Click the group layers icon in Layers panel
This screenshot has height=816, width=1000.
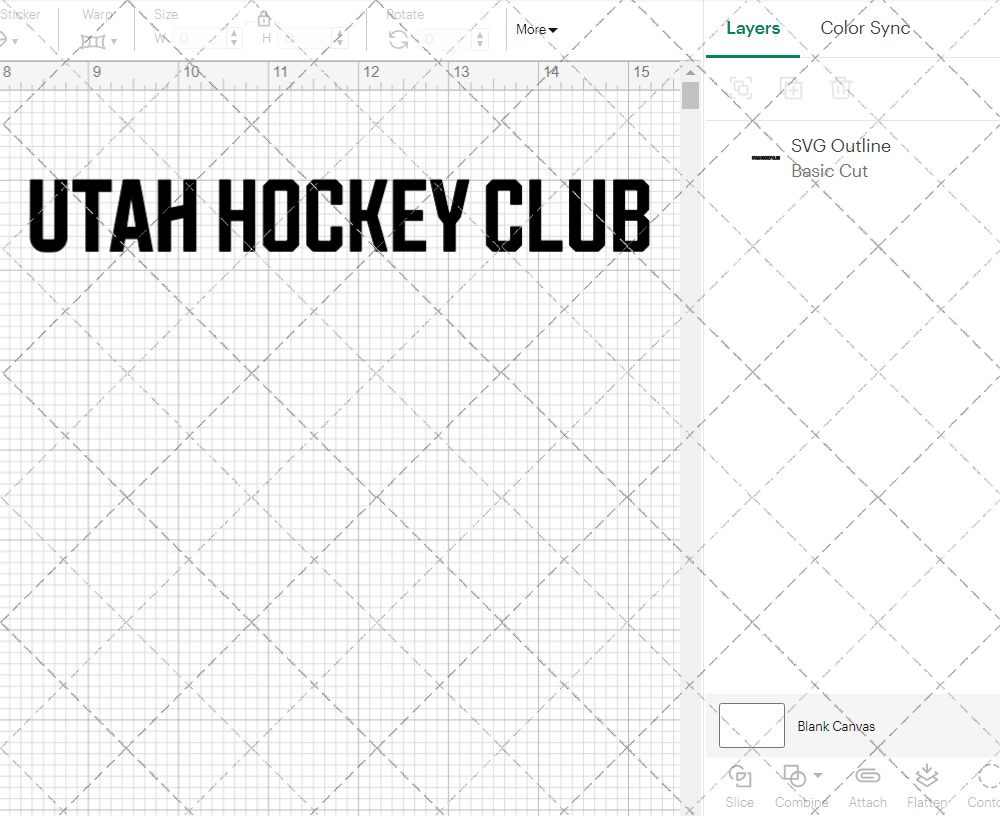[x=741, y=88]
